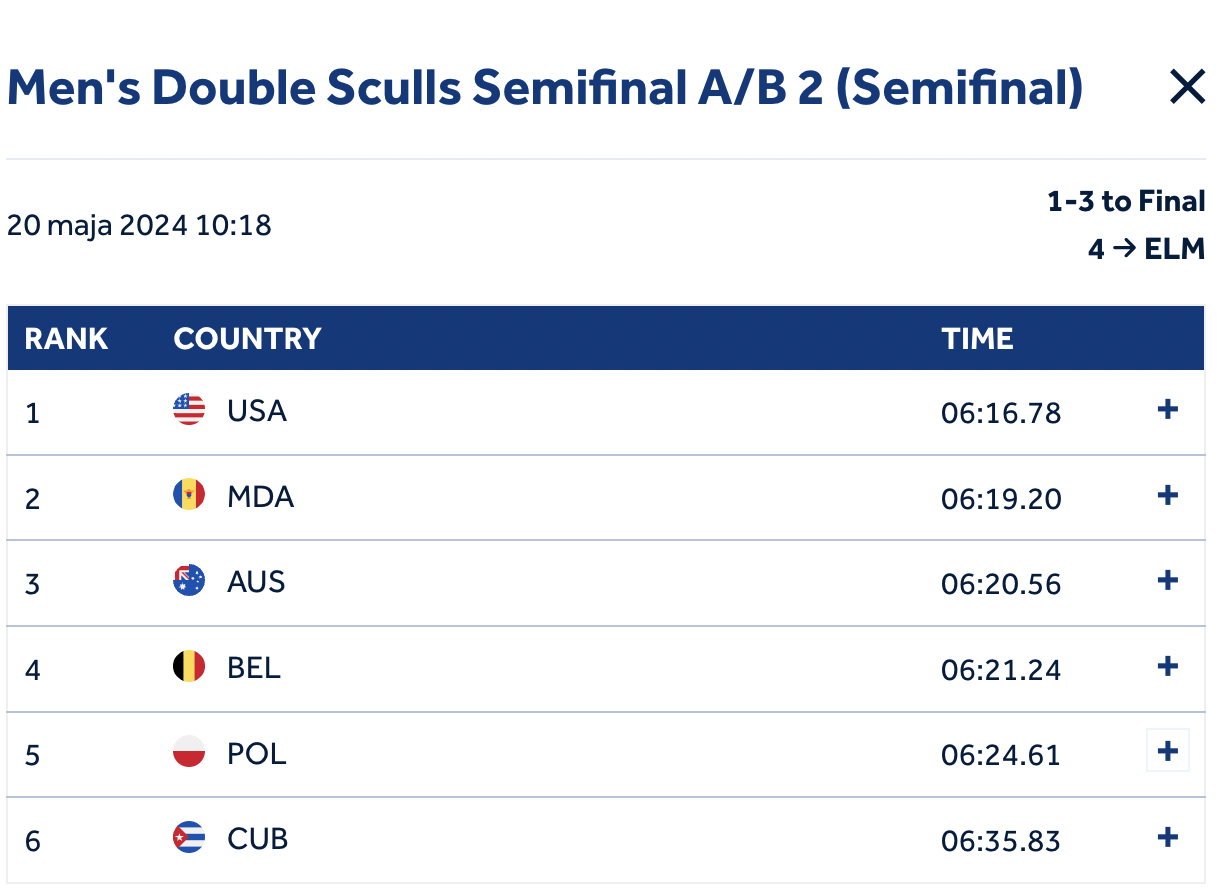
Task: Select the USA country label
Action: click(x=257, y=411)
